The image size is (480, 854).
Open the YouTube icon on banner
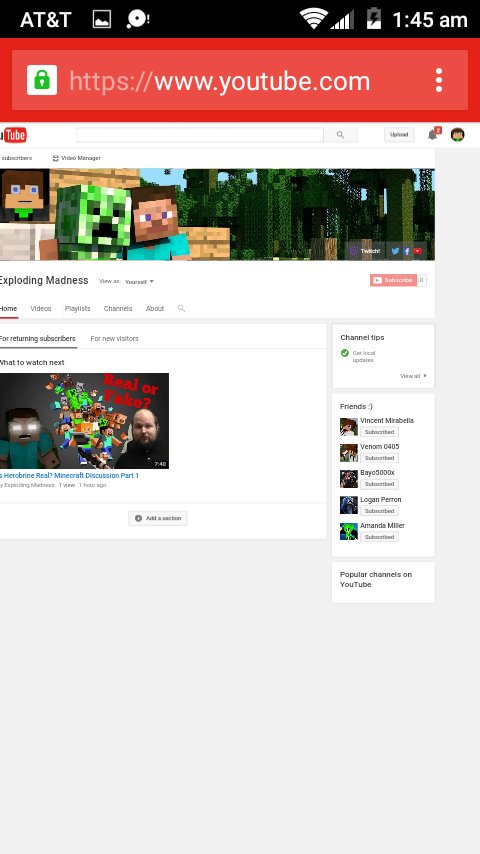417,251
